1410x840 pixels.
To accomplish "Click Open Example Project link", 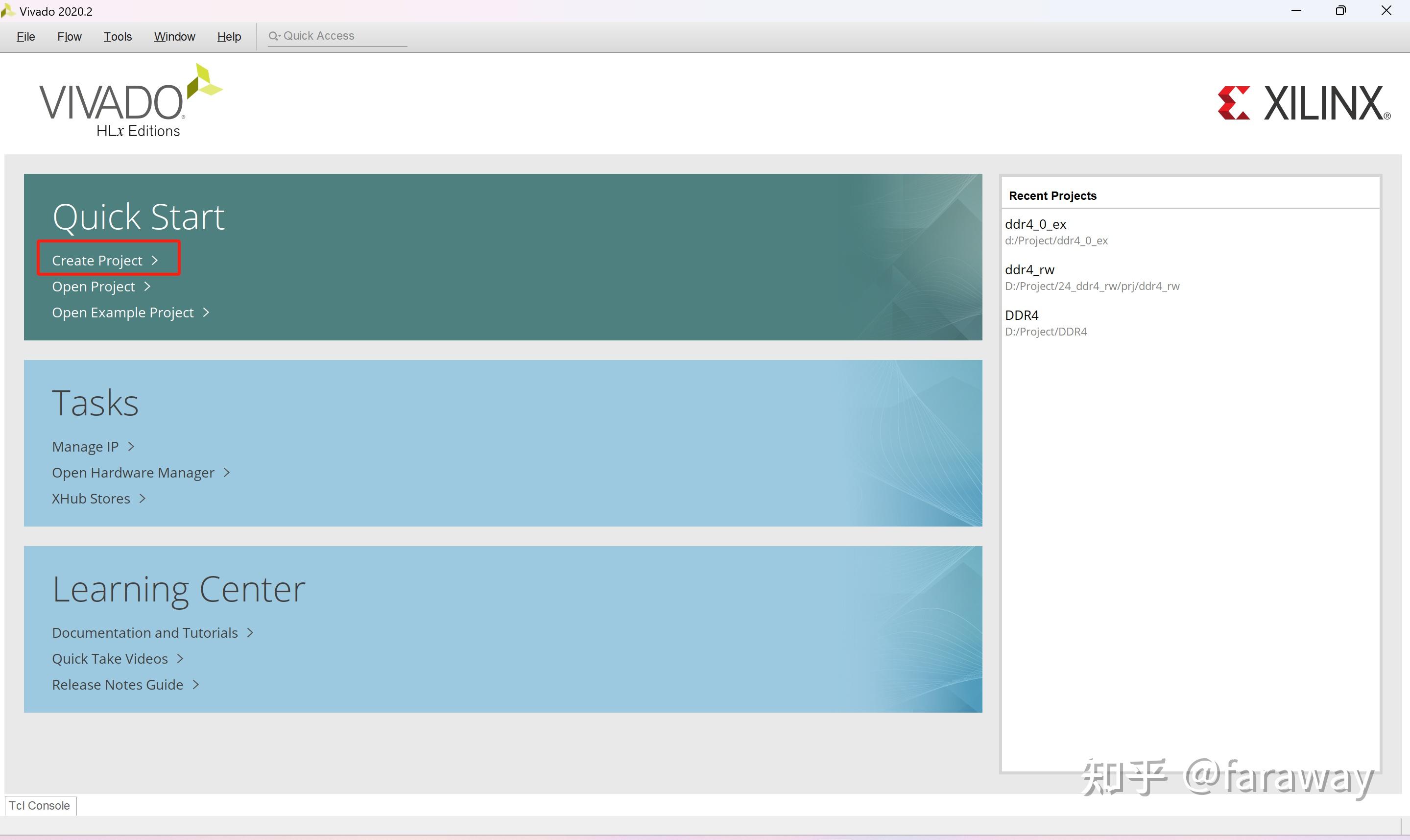I will coord(123,312).
